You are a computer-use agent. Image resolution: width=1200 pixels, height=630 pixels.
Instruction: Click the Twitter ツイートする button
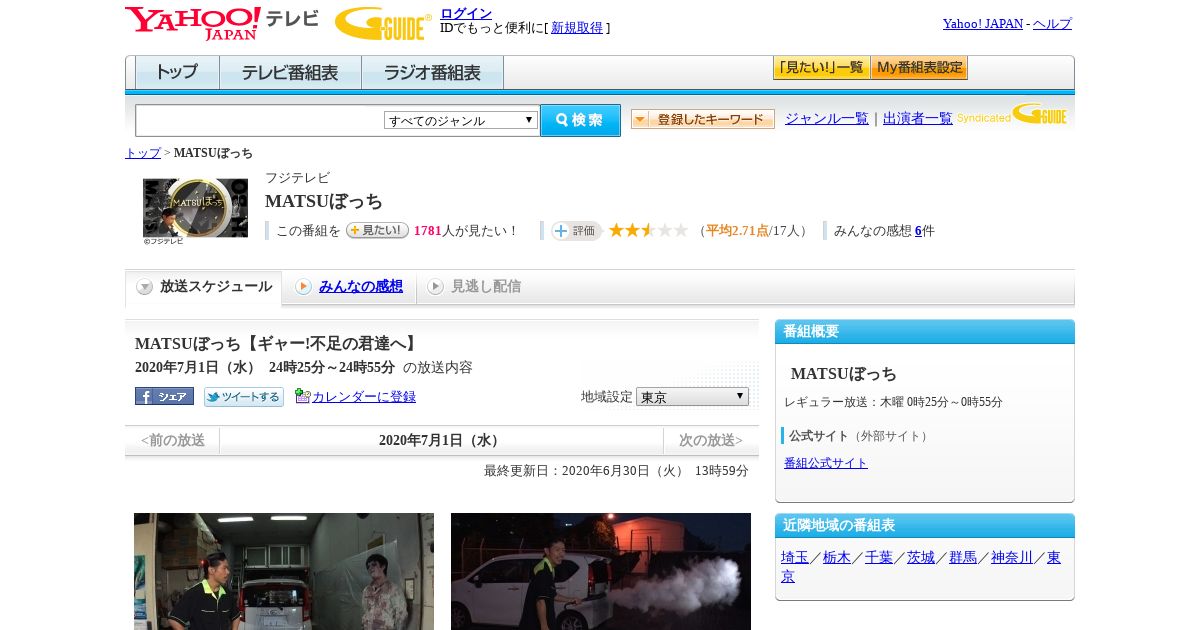244,396
